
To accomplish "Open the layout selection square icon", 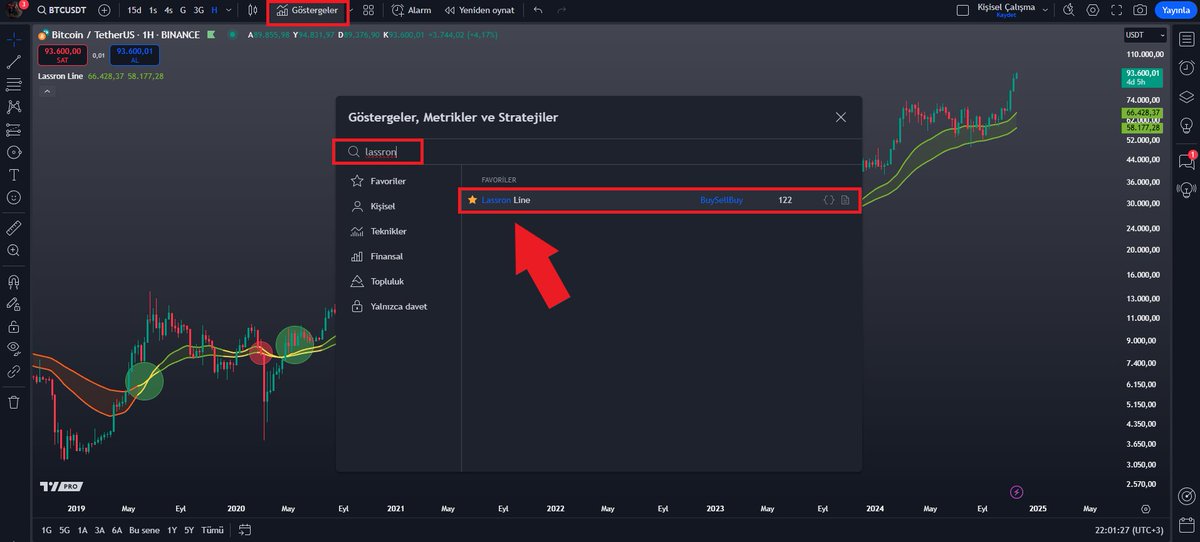I will coord(962,10).
